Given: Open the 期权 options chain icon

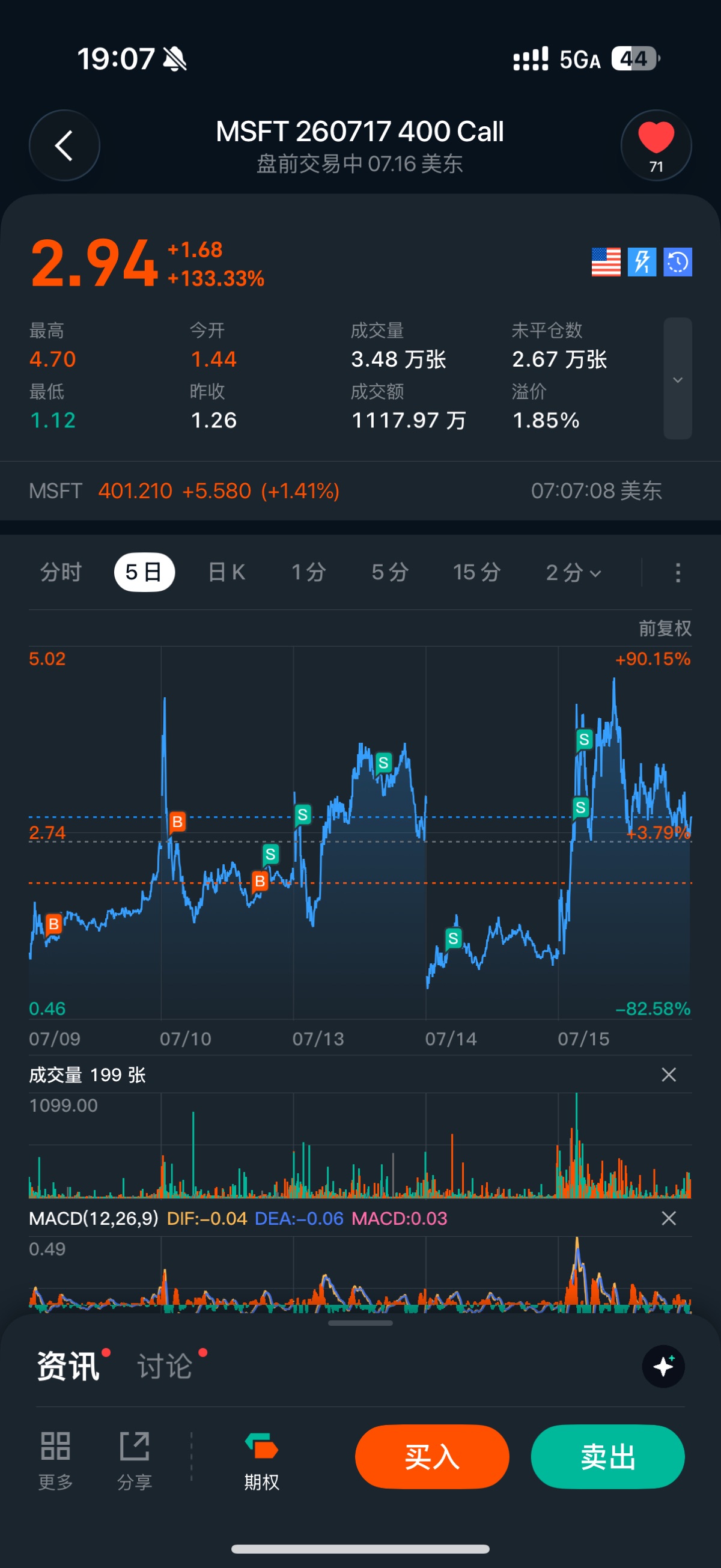Looking at the screenshot, I should click(261, 1461).
